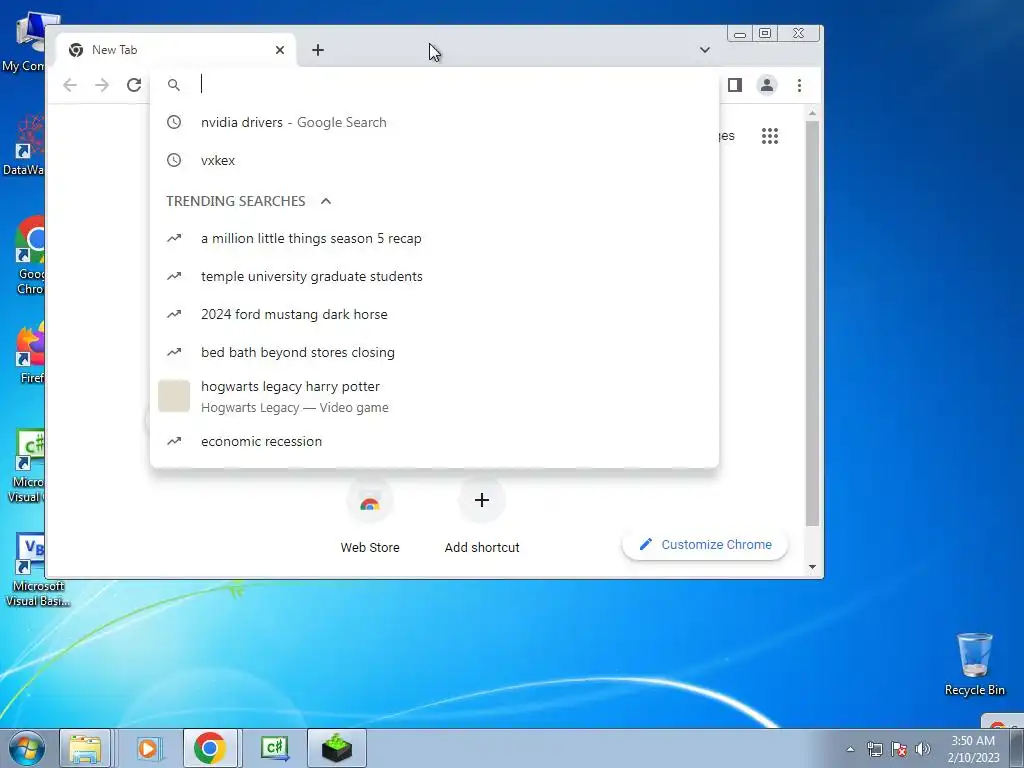Viewport: 1024px width, 768px height.
Task: Click the taskbar clock 3:50 AM
Action: (973, 749)
